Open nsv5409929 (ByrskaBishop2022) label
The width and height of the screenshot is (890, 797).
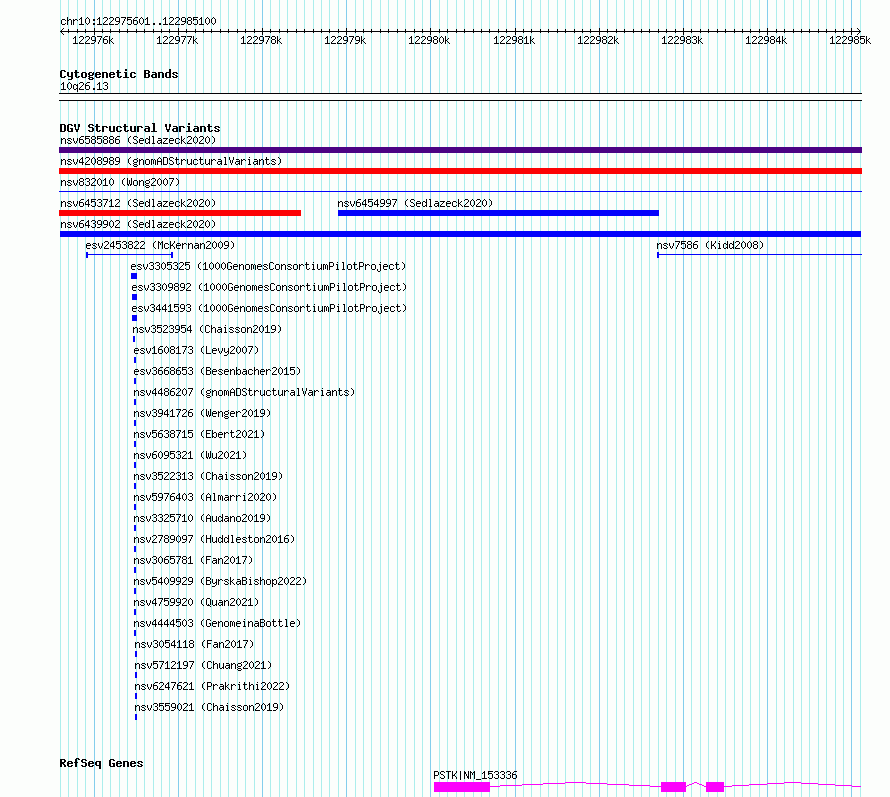click(x=220, y=581)
